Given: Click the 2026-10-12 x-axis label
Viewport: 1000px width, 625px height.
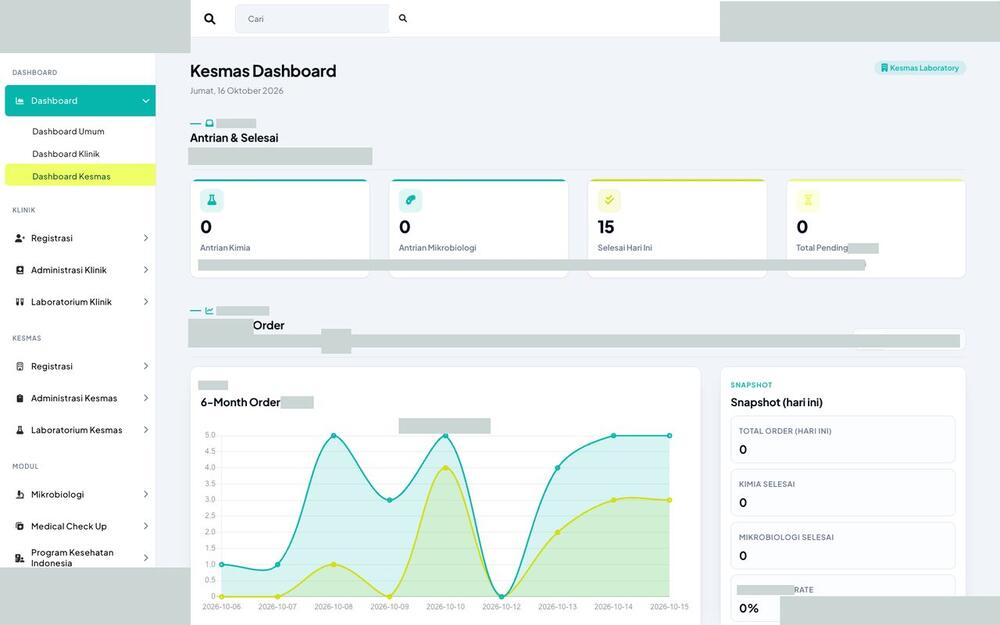Looking at the screenshot, I should click(501, 607).
